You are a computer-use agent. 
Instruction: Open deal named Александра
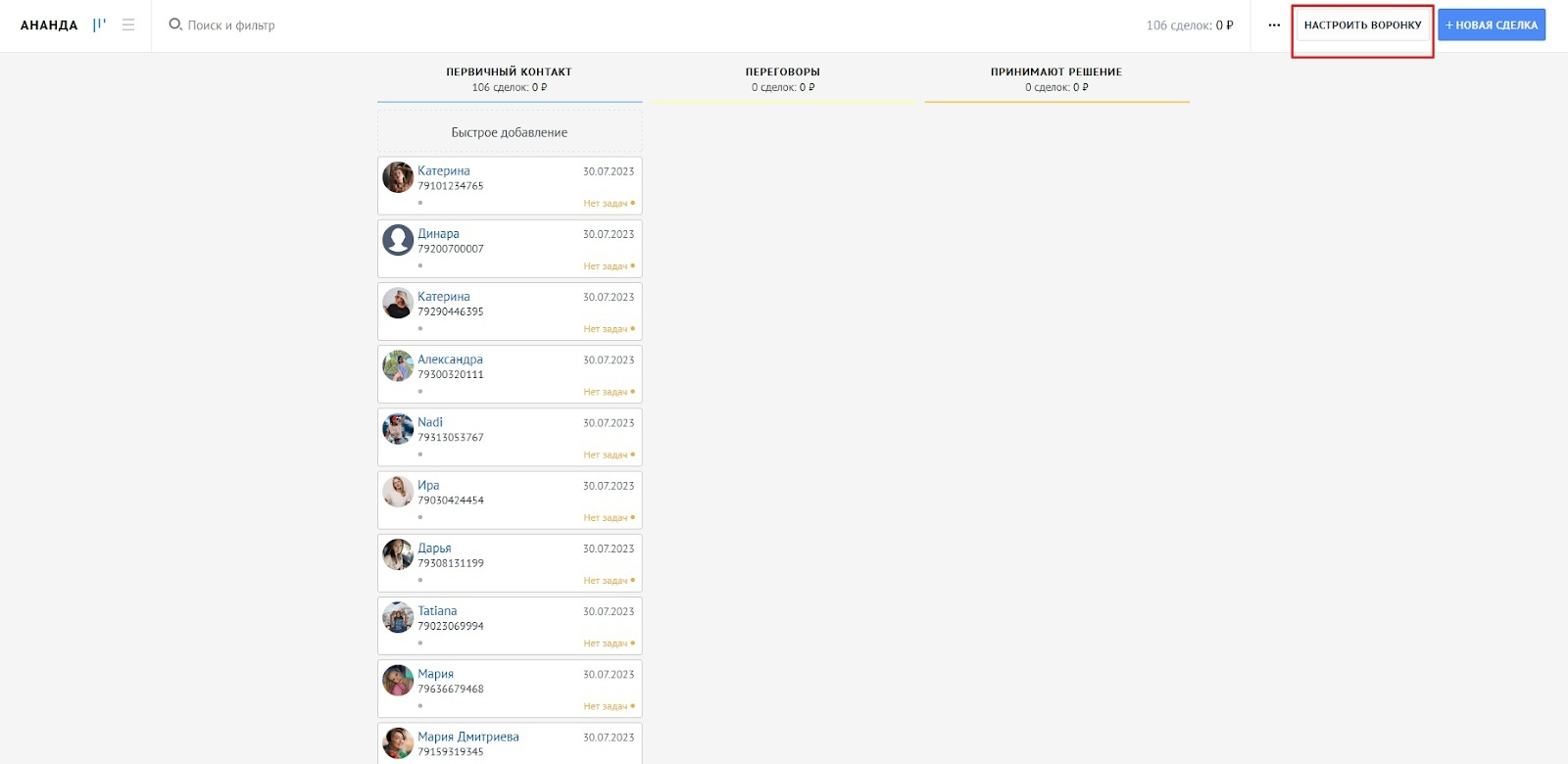point(450,359)
